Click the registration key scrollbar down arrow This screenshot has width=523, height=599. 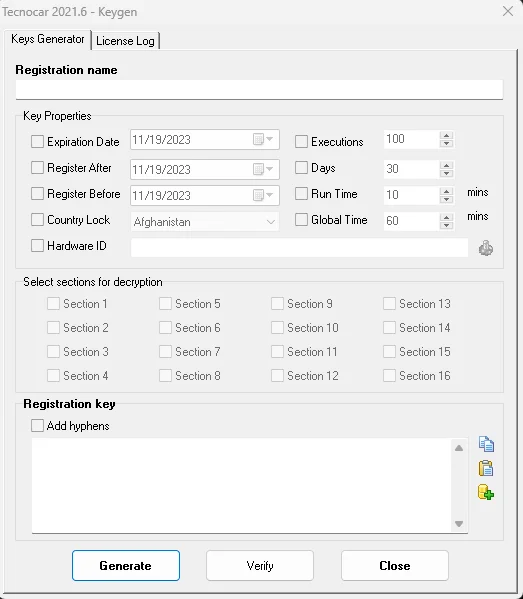pyautogui.click(x=459, y=524)
